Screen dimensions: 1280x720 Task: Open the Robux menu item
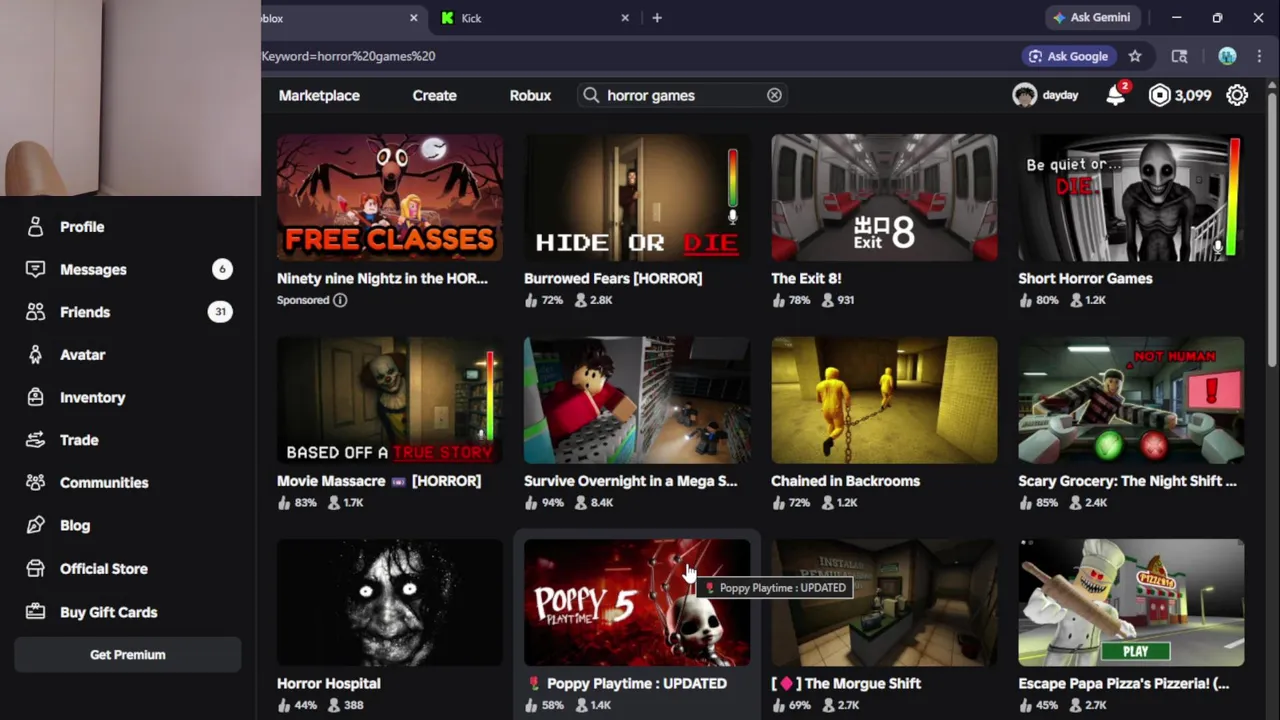(530, 95)
